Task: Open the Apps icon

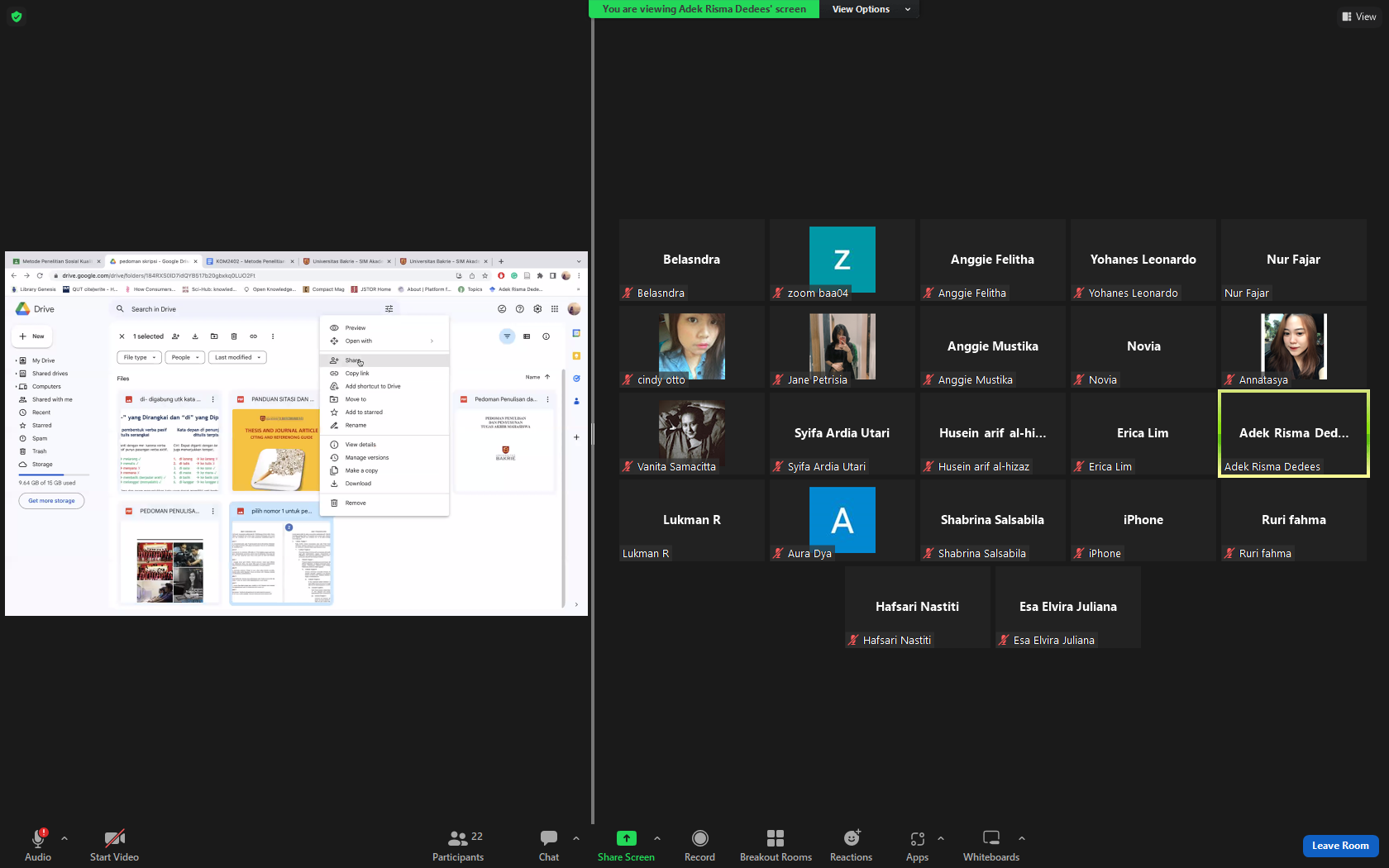Action: [917, 838]
